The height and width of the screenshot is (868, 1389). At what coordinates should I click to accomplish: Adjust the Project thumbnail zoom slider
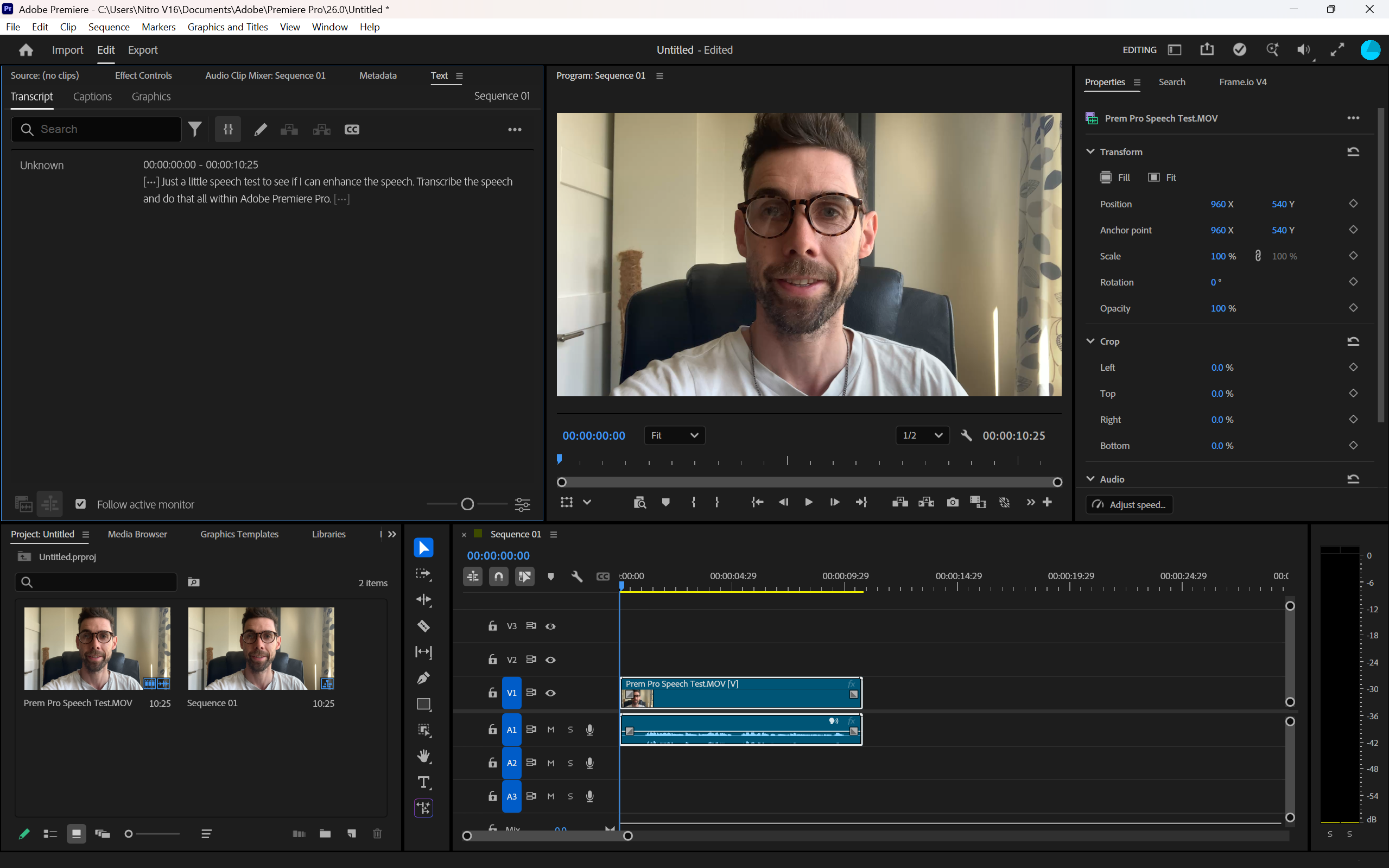point(129,834)
